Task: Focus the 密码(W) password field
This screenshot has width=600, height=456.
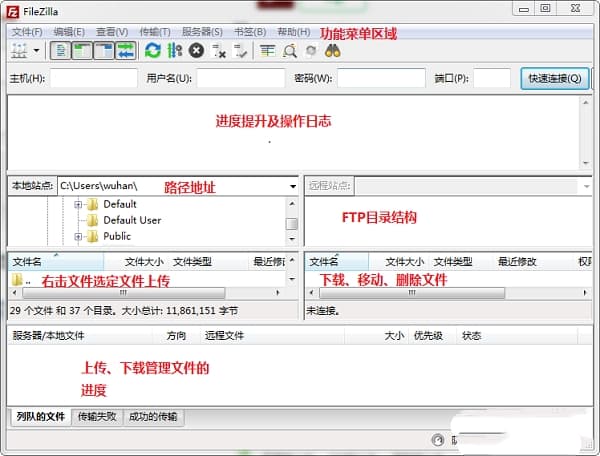Action: pos(381,78)
